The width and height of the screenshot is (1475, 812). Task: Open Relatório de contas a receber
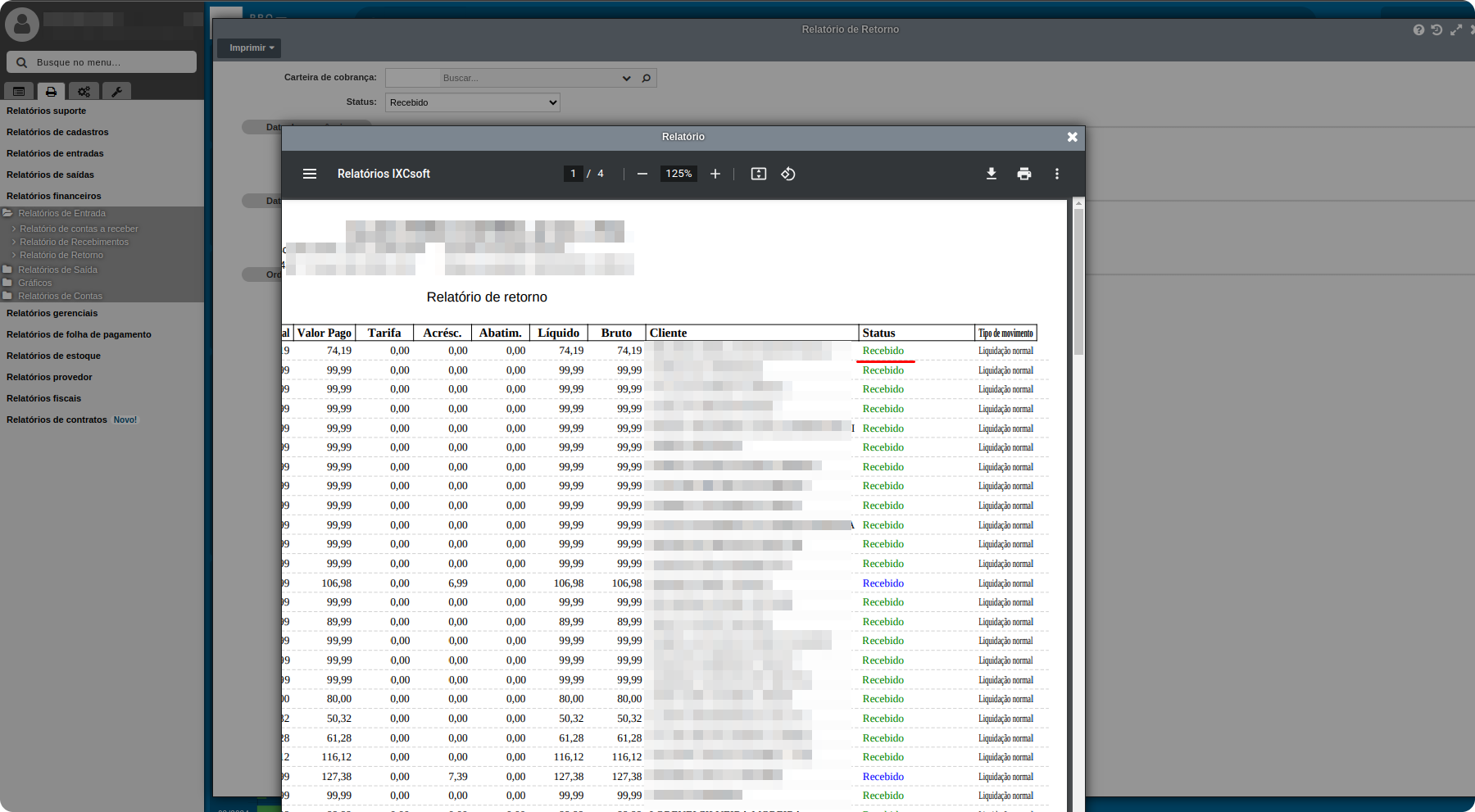point(79,229)
